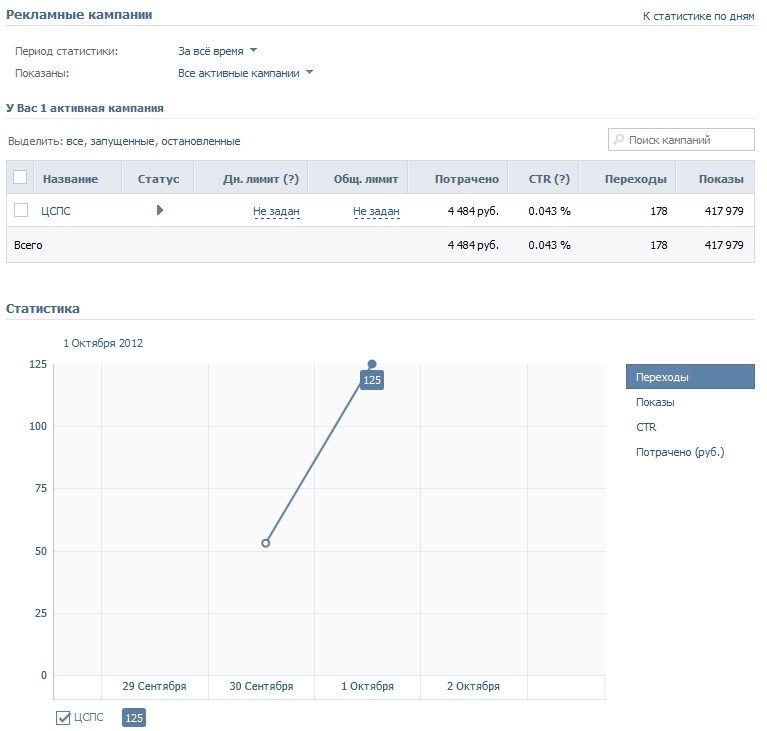Click the 178 Переходы value in the Всего row

[659, 245]
